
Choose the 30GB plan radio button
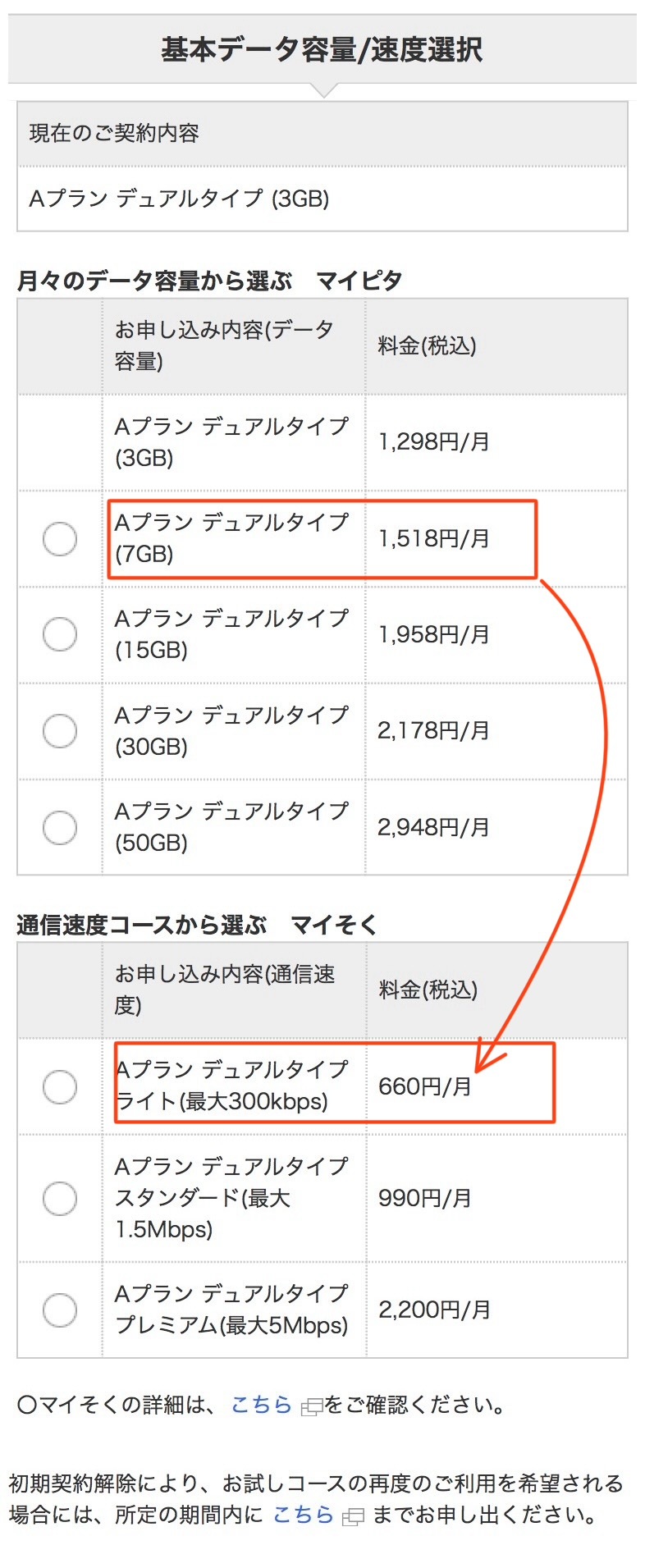tap(60, 730)
